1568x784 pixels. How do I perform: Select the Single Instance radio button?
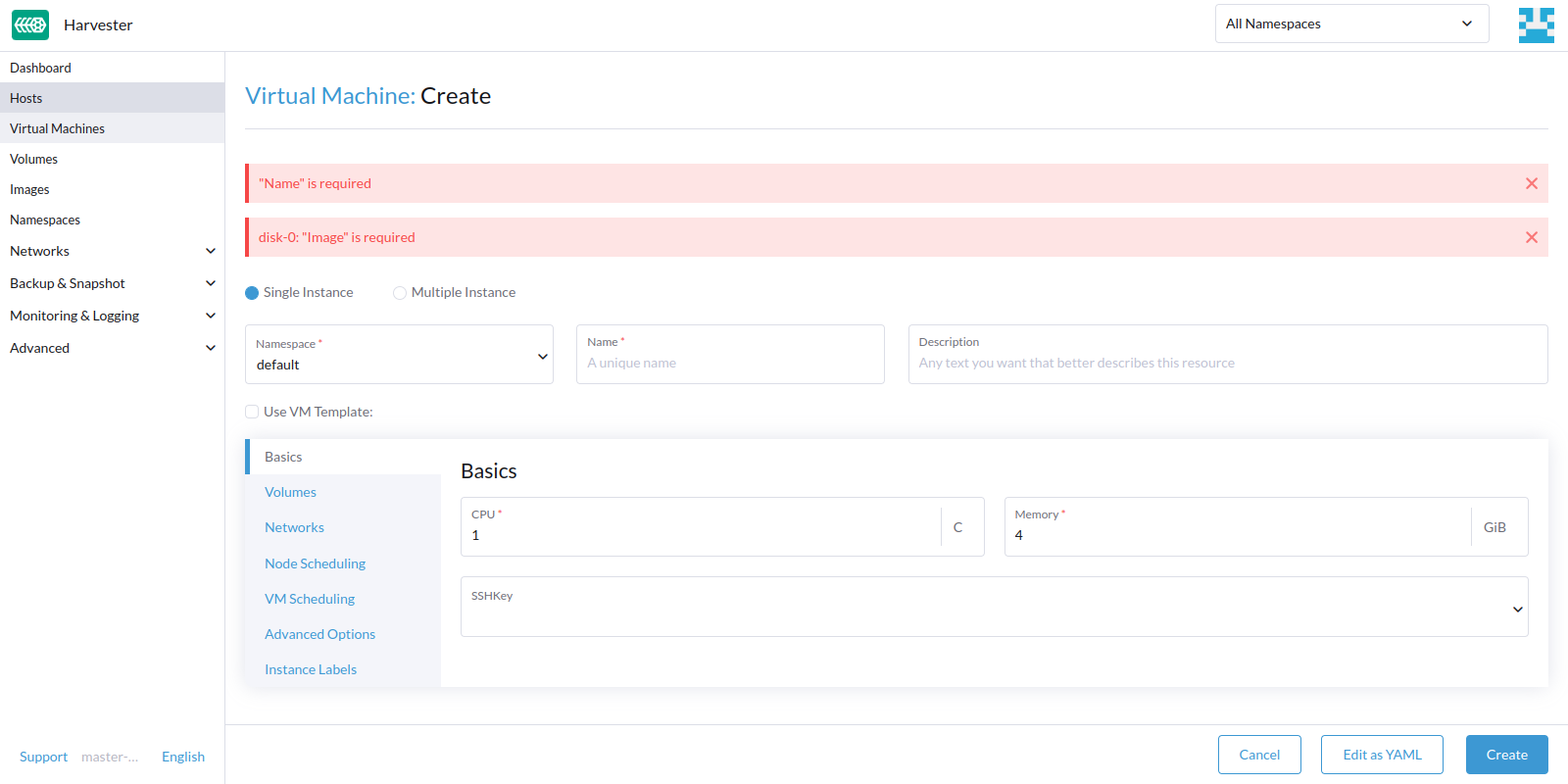coord(252,293)
